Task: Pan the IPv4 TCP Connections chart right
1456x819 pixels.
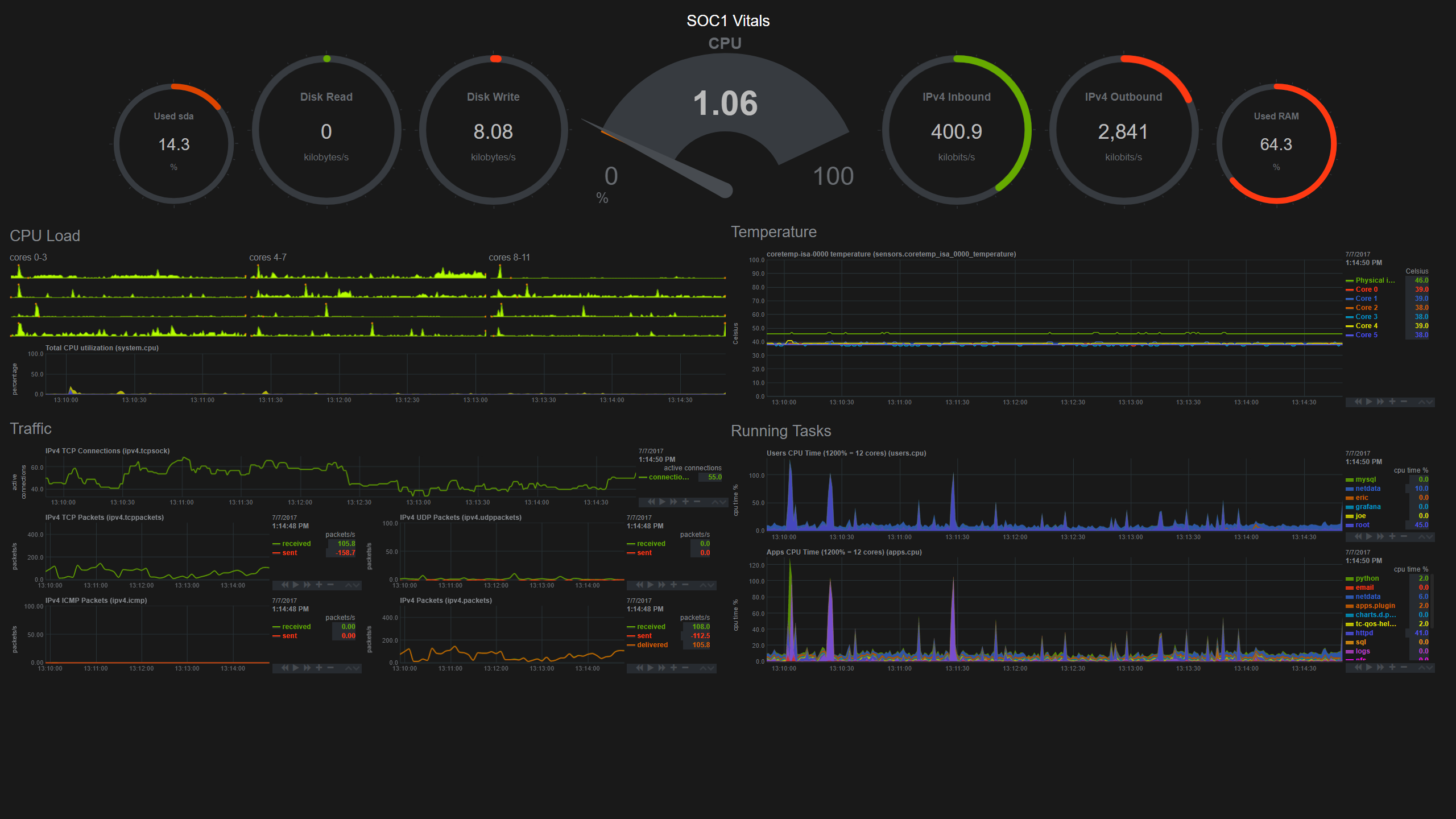Action: pos(674,502)
